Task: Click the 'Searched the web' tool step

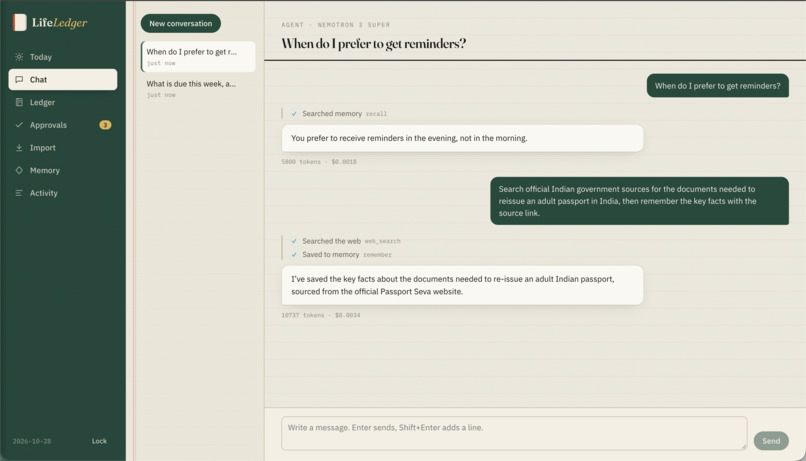Action: 345,241
